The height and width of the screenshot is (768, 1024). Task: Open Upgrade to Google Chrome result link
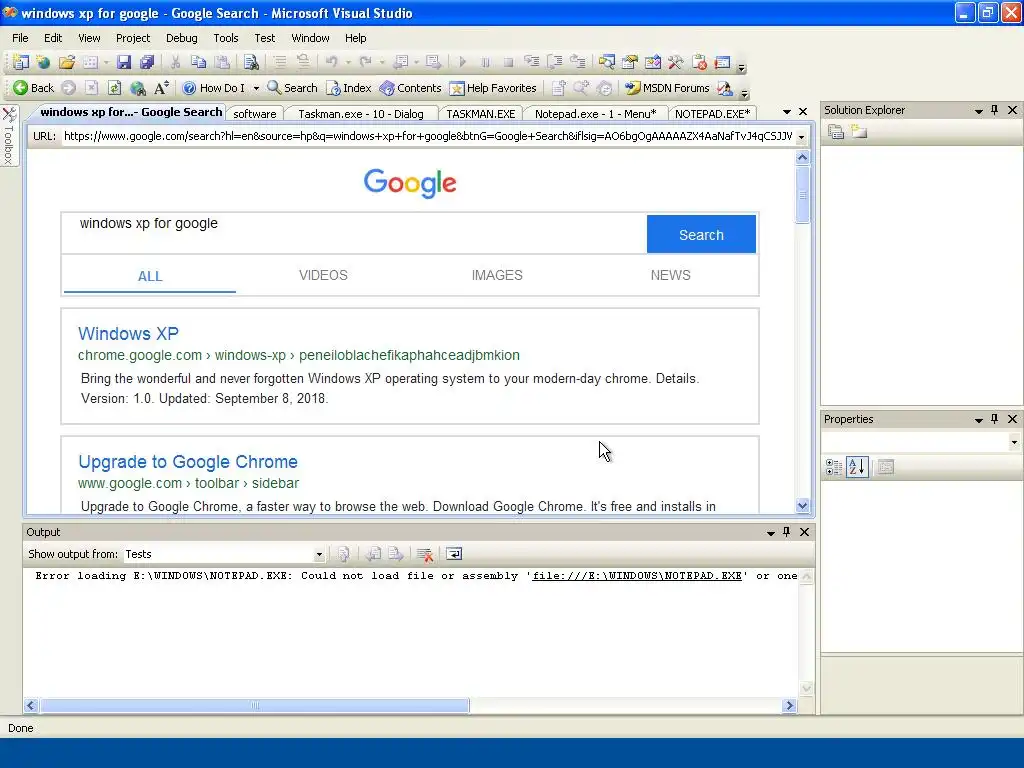coord(188,462)
